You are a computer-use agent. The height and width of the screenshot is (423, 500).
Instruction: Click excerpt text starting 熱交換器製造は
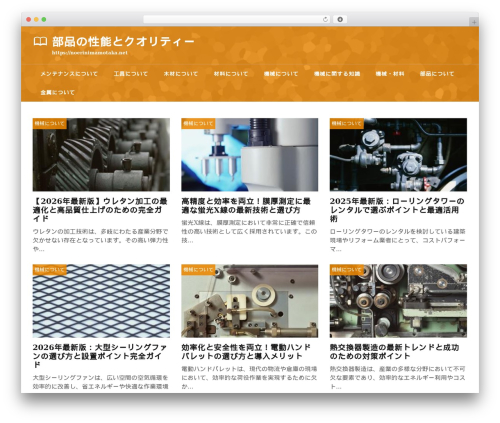point(397,378)
